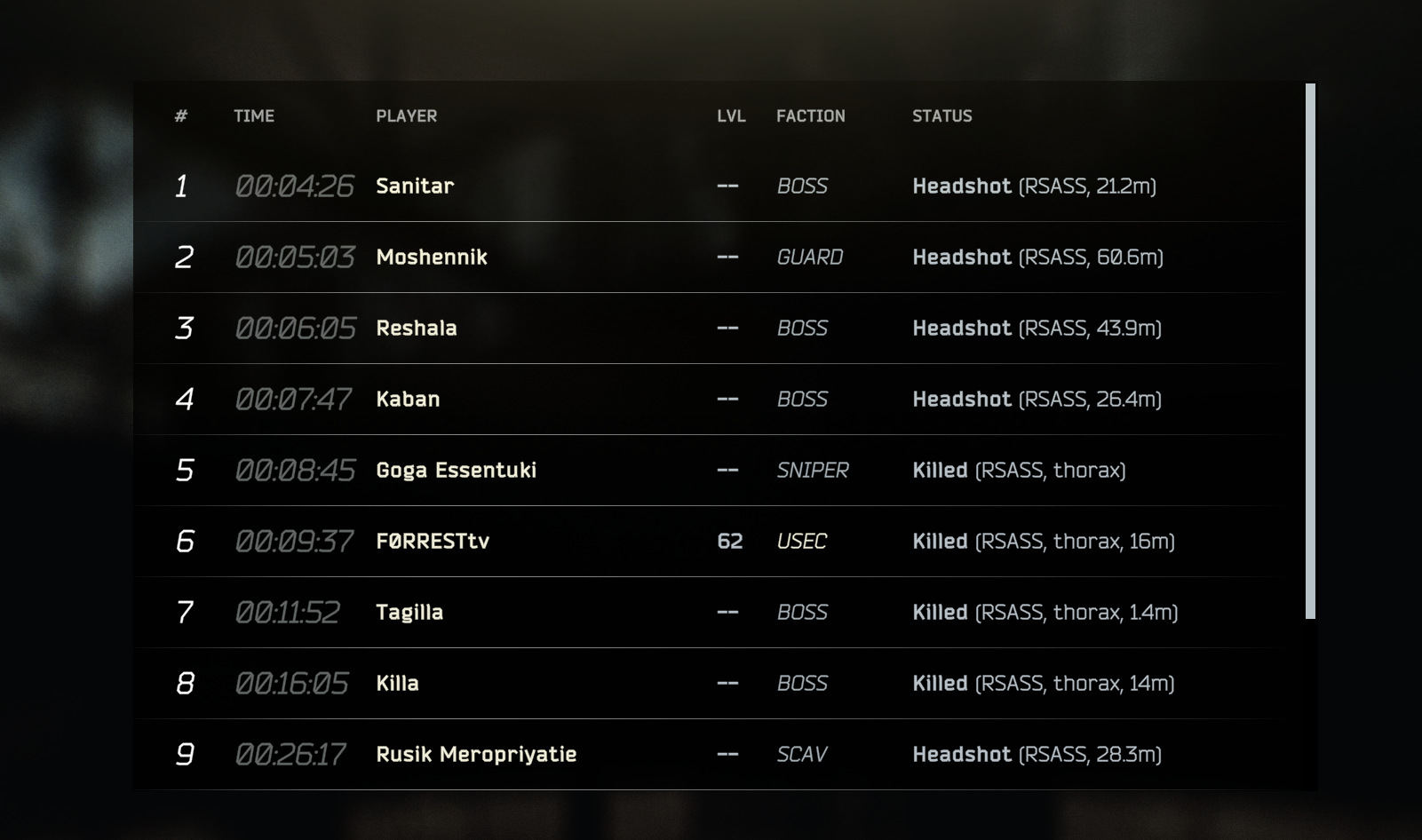Select player Rusik Meropriyatie
1422x840 pixels.
tap(476, 755)
